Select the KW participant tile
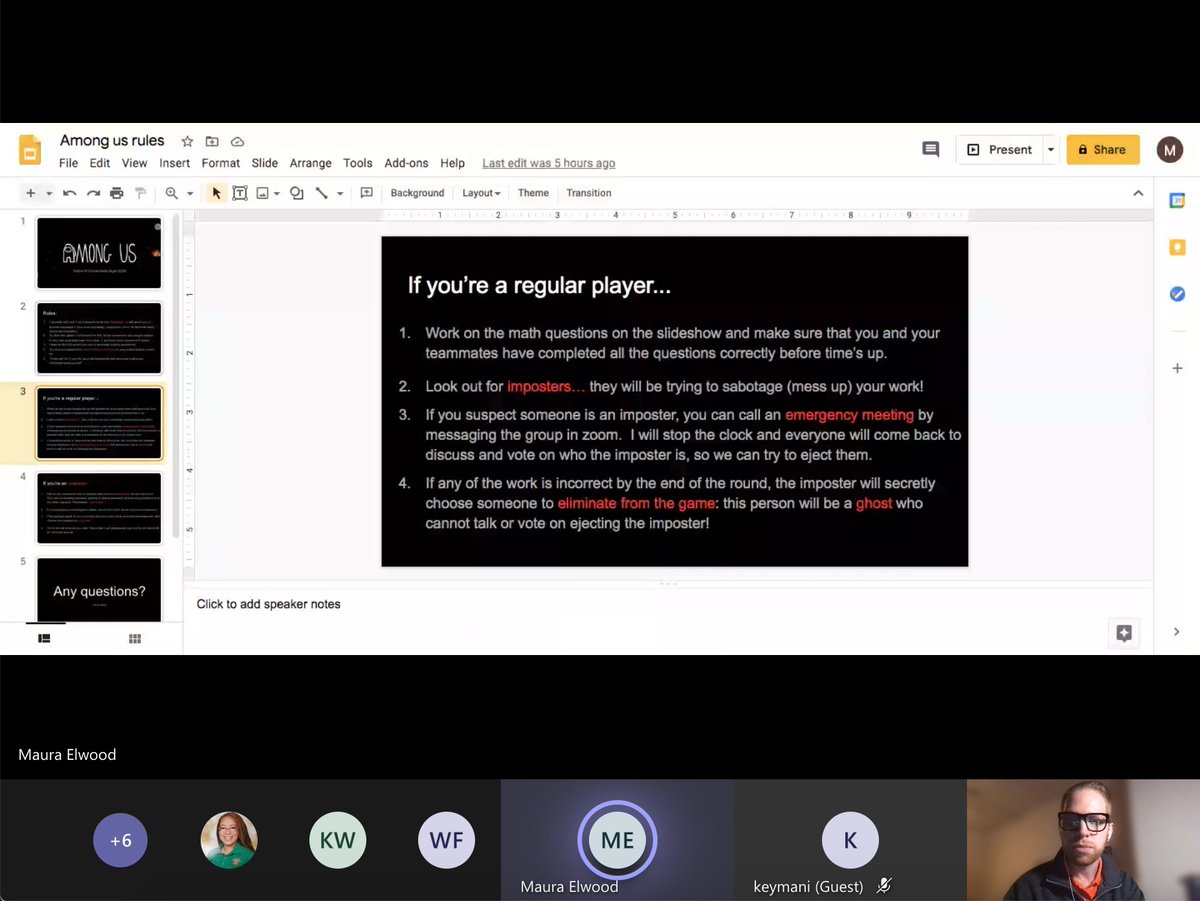The height and width of the screenshot is (901, 1200). tap(337, 840)
